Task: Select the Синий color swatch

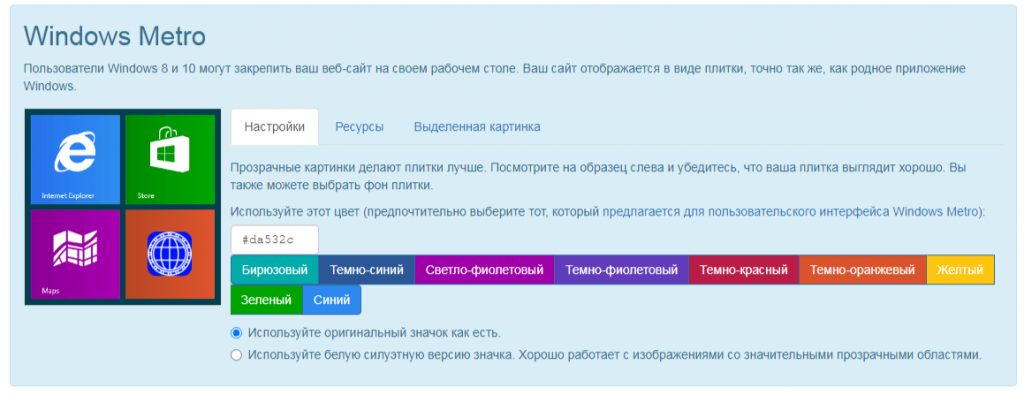Action: (x=332, y=300)
